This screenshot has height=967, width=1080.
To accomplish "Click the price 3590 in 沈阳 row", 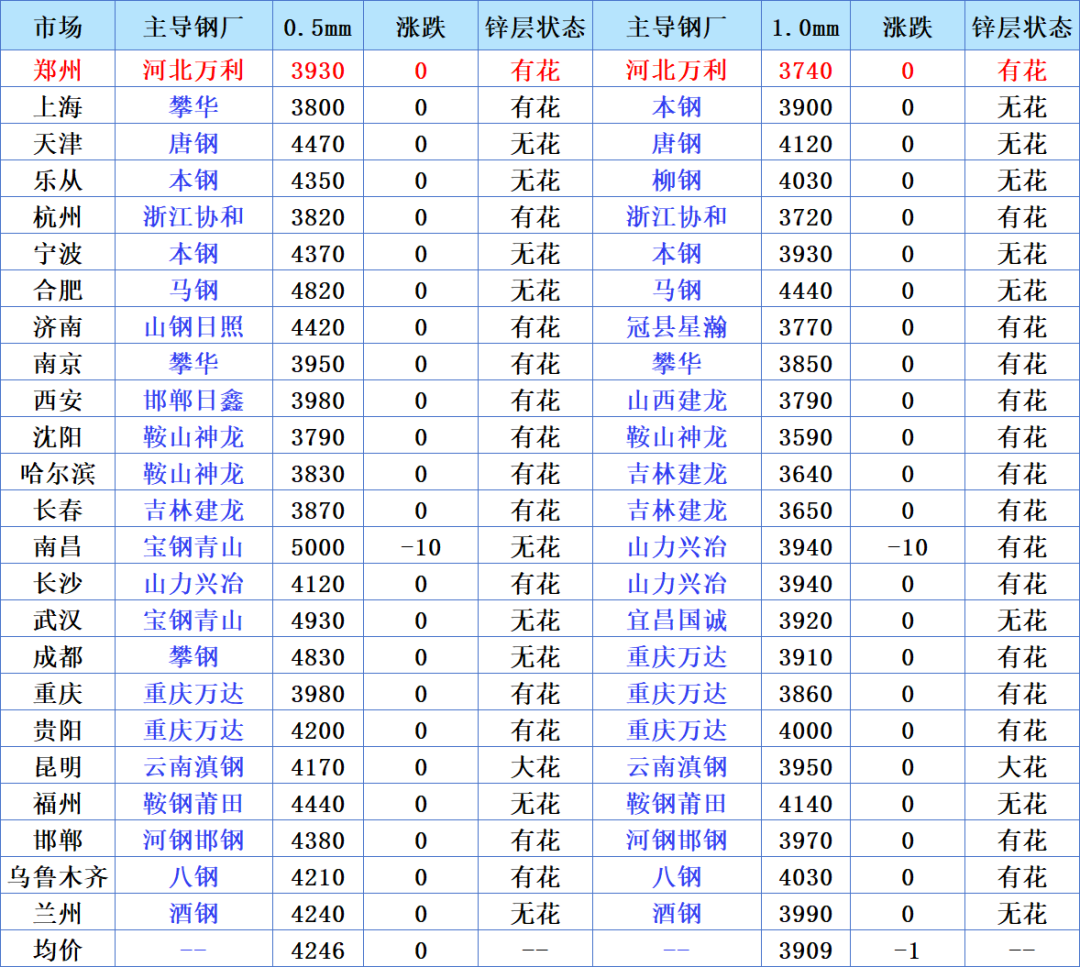I will pyautogui.click(x=805, y=437).
